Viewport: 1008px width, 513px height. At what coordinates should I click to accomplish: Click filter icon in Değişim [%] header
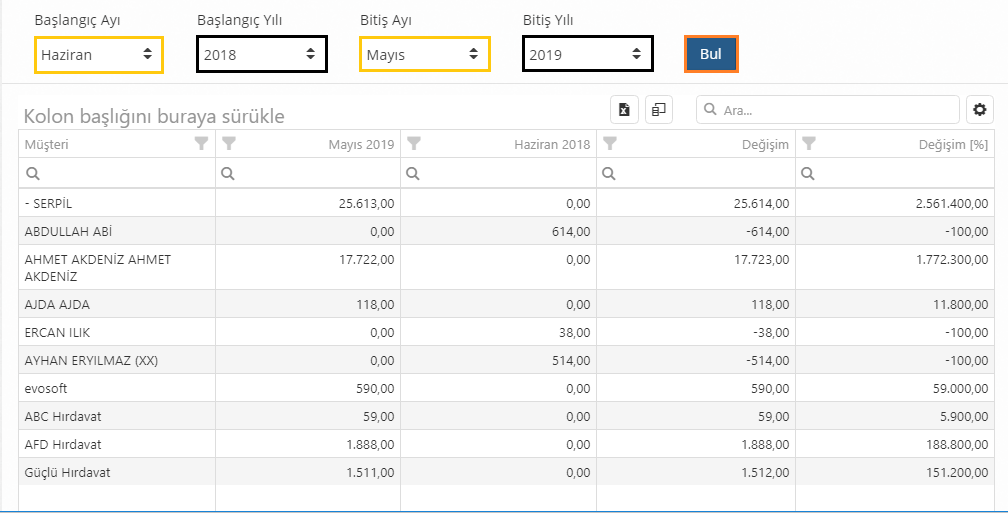[809, 144]
